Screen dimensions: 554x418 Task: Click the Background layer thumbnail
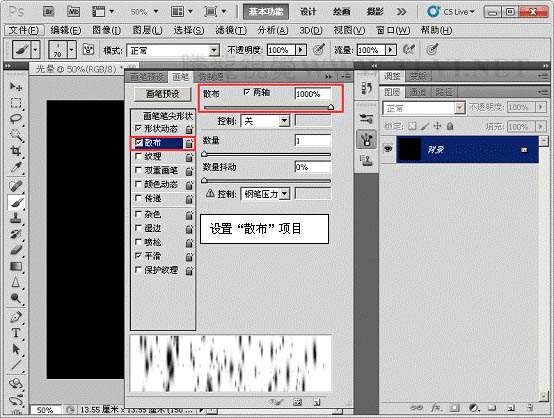409,149
